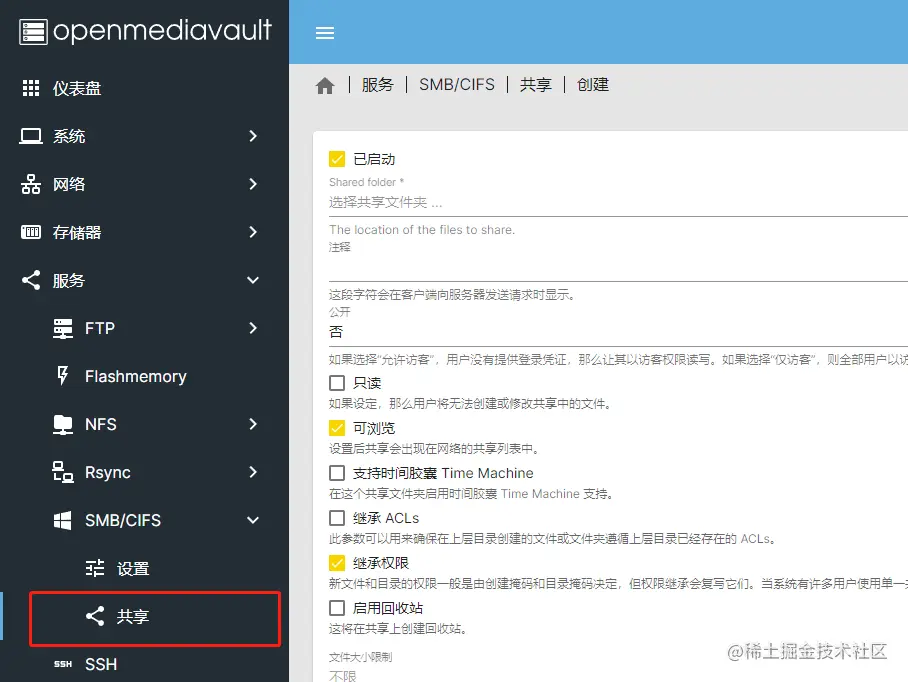
Task: Expand the NFS submenu chevron
Action: tap(252, 424)
